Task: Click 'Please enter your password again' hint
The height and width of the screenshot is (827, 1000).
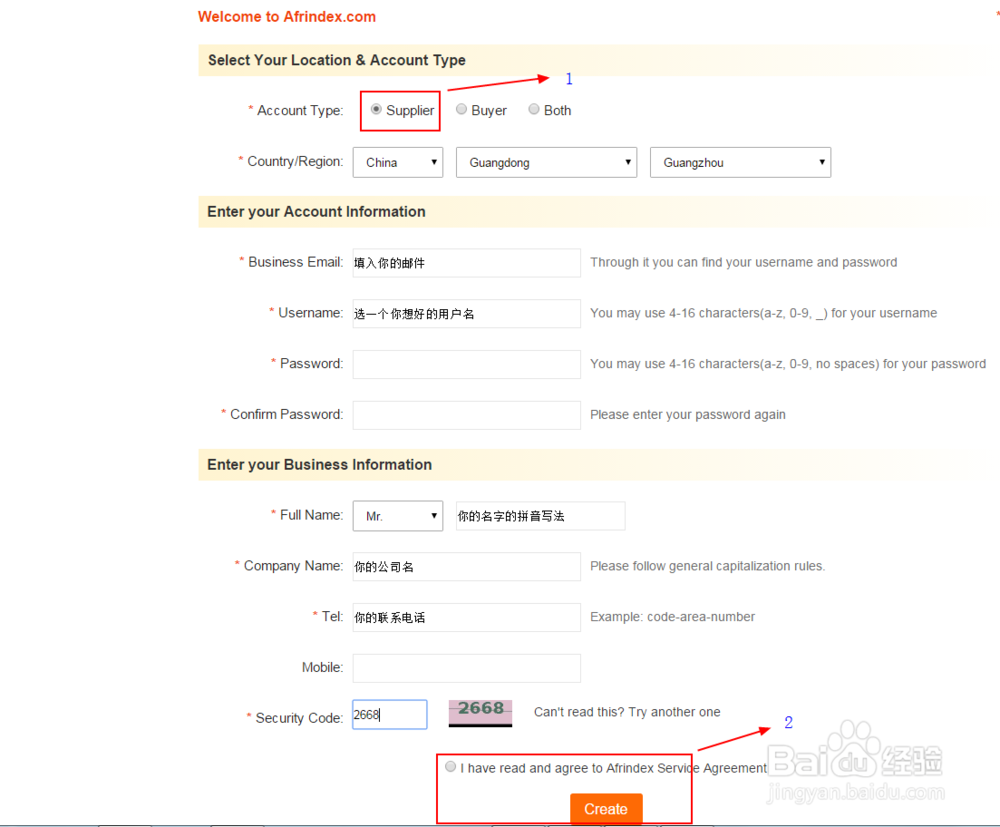Action: point(688,414)
